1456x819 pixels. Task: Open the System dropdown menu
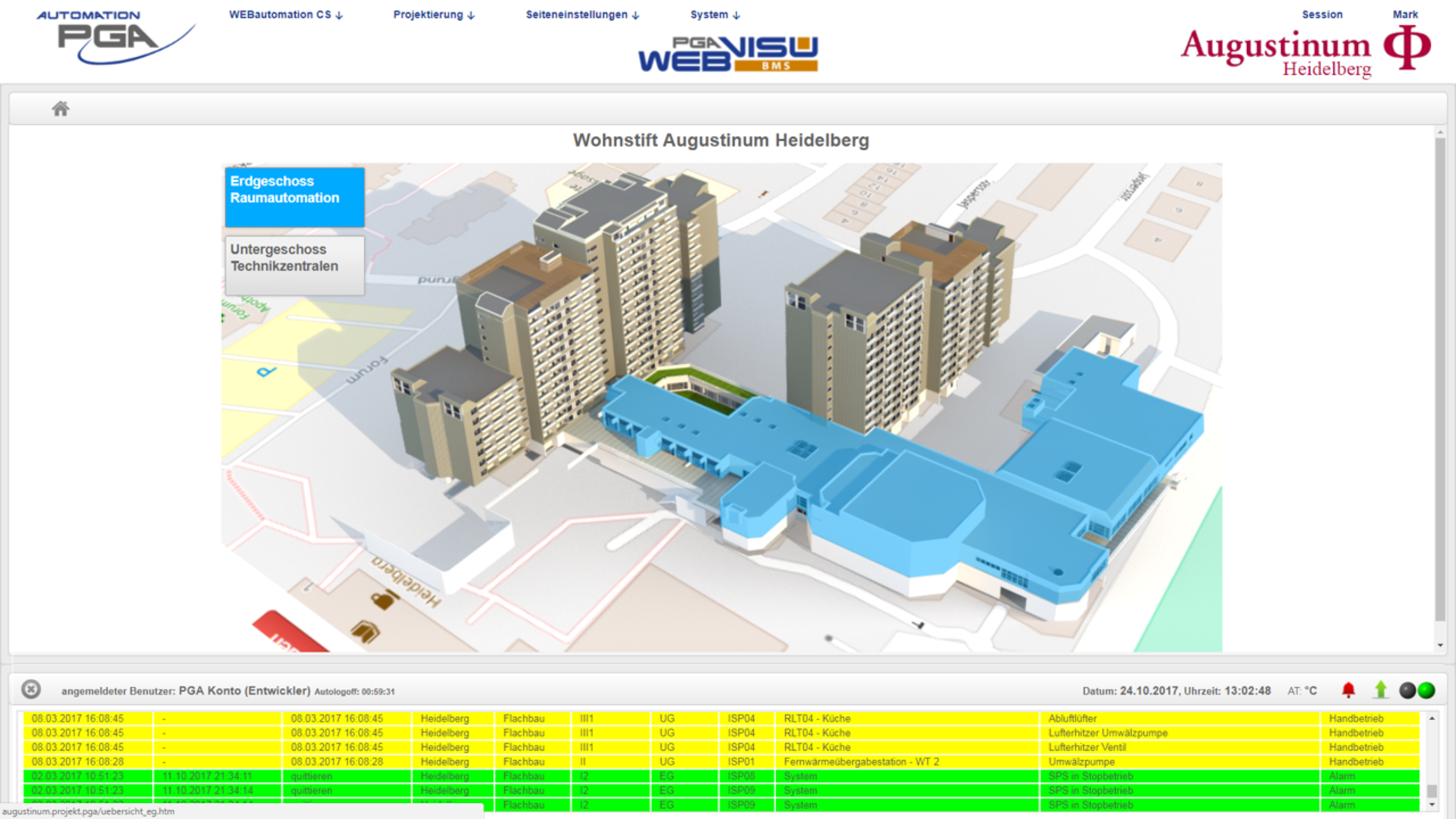(714, 15)
